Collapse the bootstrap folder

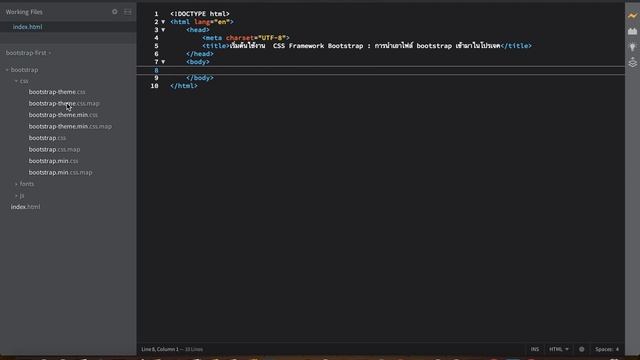tap(7, 70)
